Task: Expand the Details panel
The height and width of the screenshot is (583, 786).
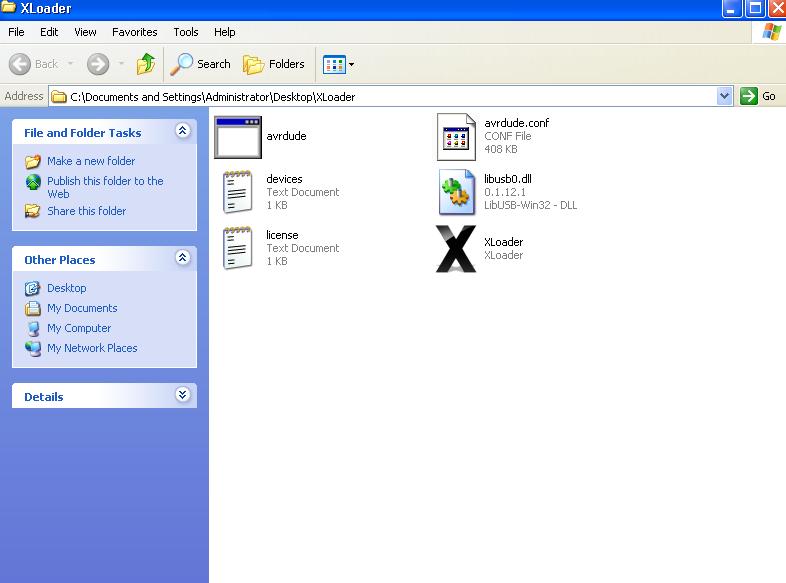Action: [x=182, y=395]
